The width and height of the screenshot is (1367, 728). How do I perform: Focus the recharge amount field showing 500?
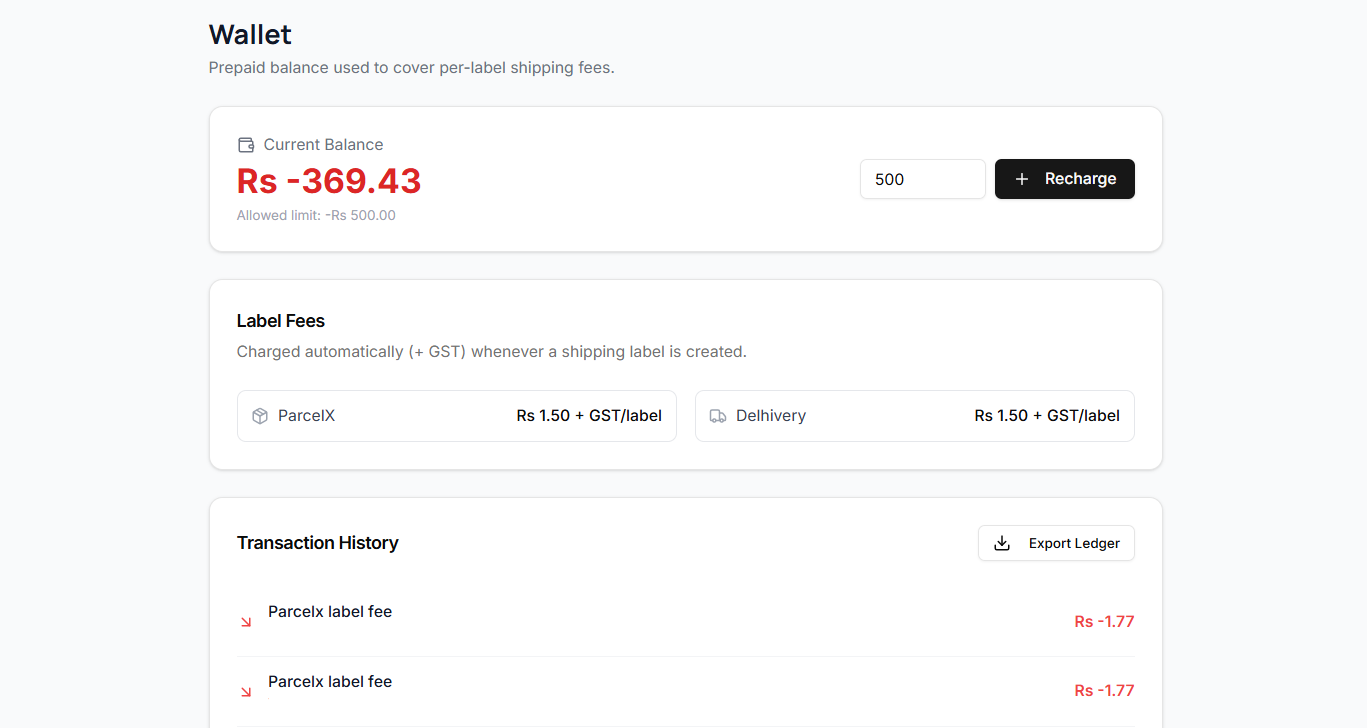(x=923, y=179)
